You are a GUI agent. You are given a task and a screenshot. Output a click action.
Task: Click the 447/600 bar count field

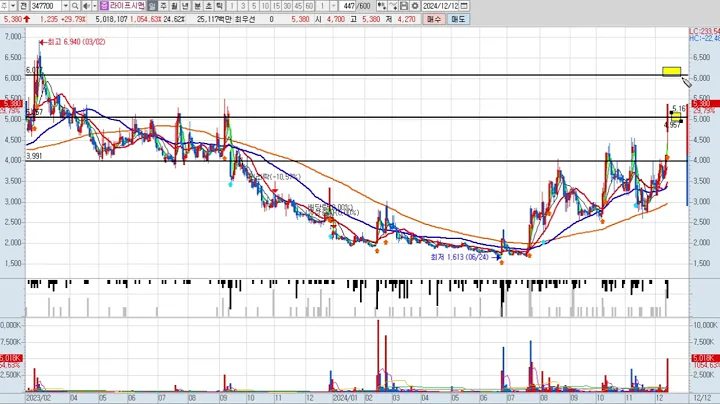click(x=356, y=6)
